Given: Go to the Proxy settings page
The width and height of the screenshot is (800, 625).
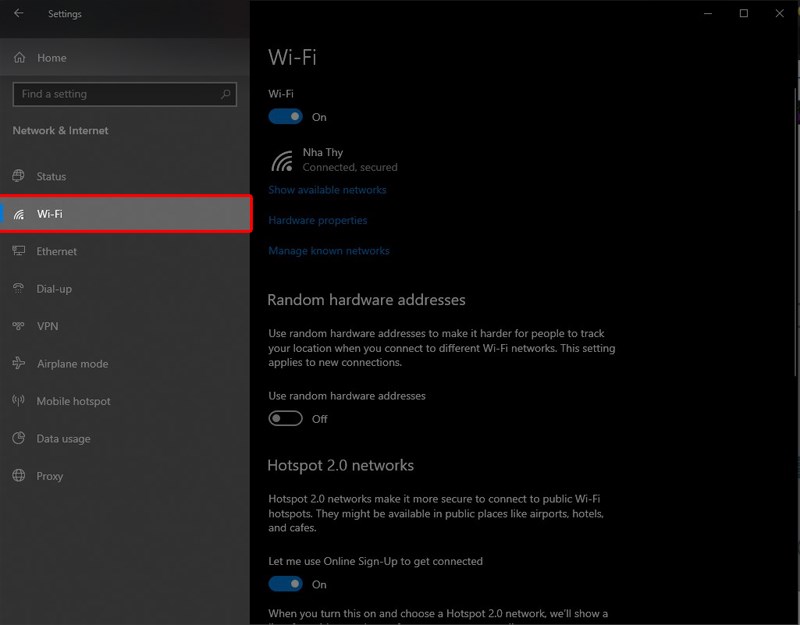Looking at the screenshot, I should (50, 477).
